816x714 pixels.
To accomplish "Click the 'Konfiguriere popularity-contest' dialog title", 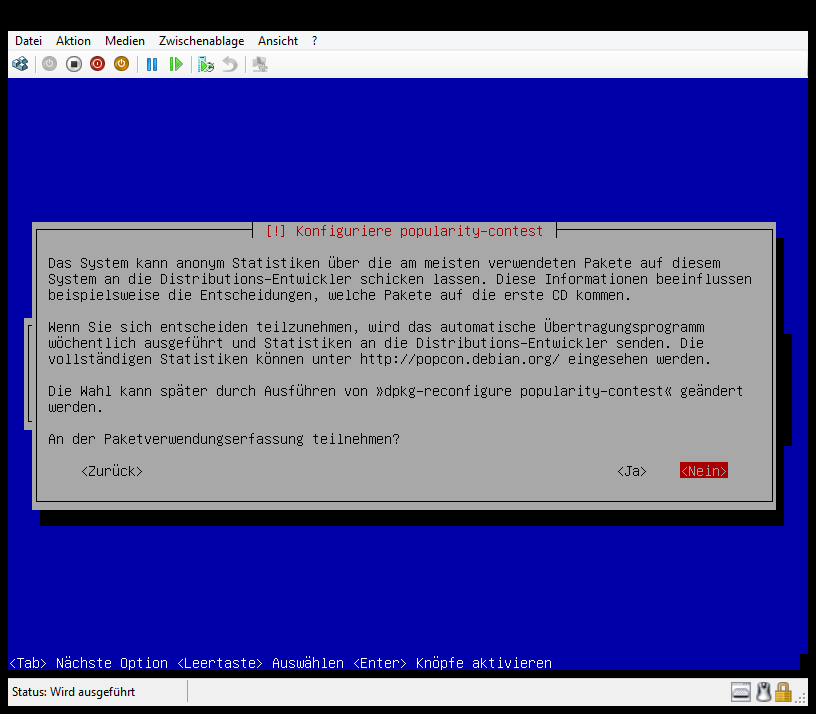I will tap(419, 231).
